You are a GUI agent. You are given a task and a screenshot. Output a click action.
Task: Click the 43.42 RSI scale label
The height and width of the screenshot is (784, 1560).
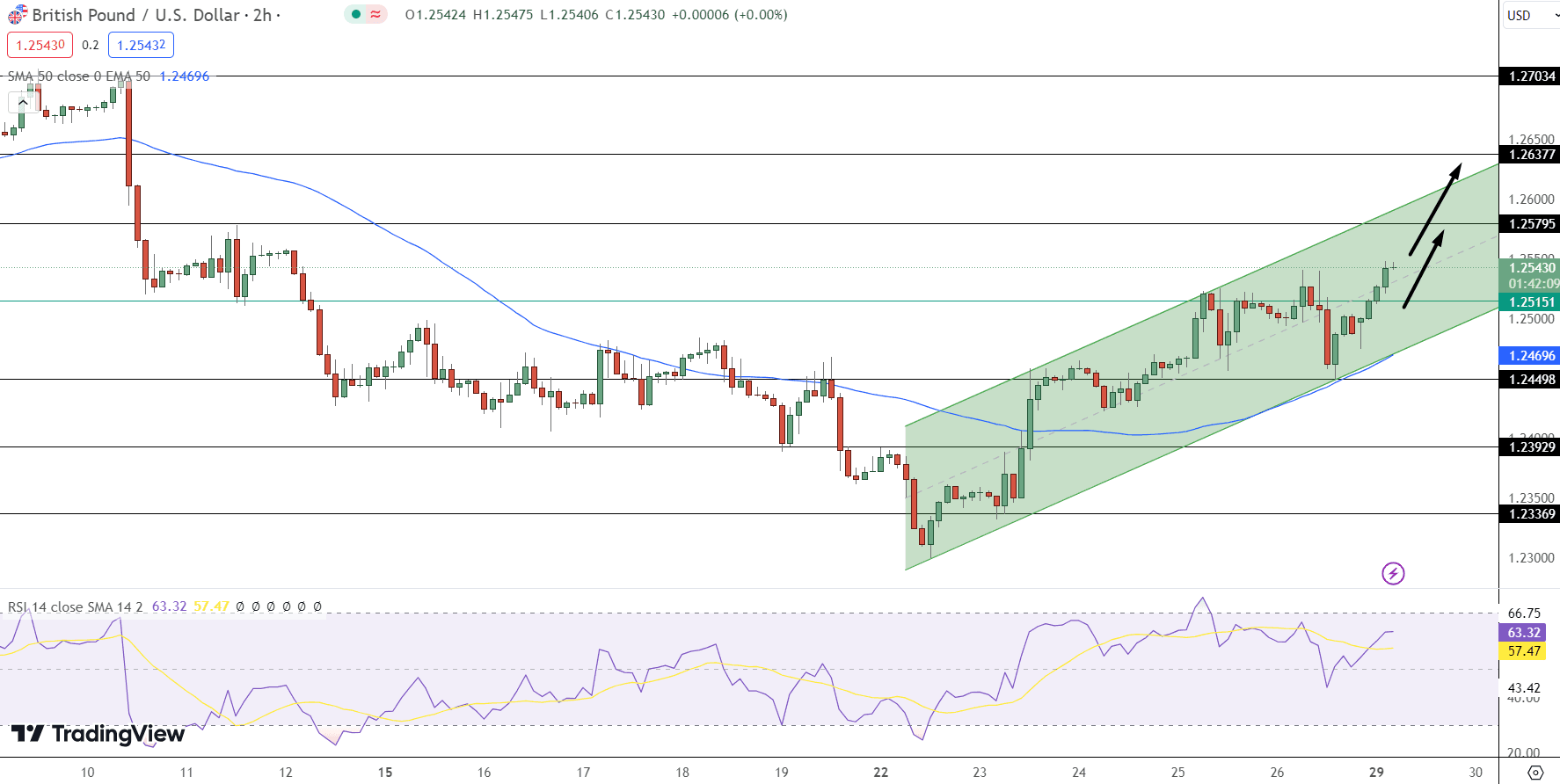pos(1524,688)
